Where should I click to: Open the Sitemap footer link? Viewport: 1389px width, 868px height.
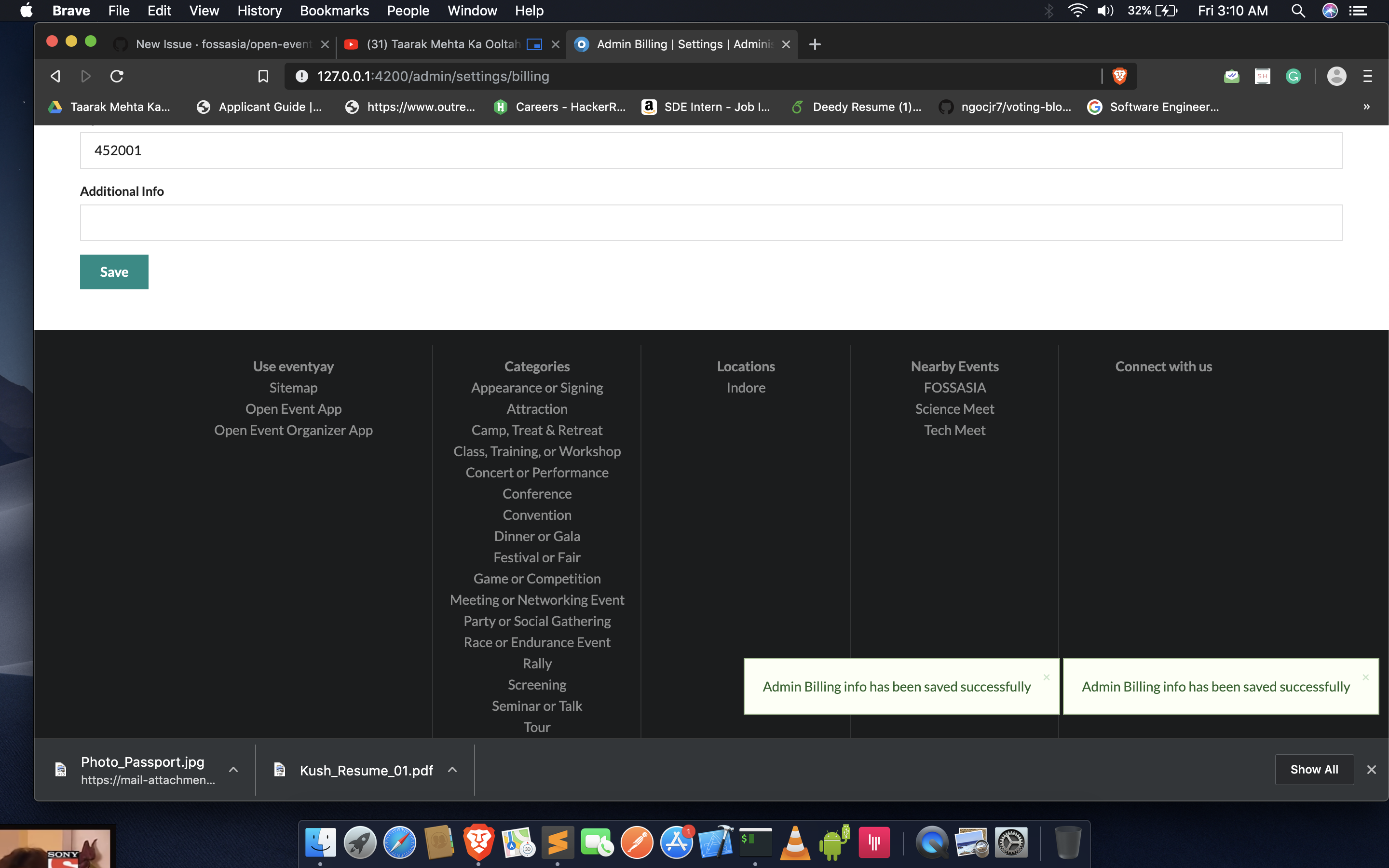(x=293, y=388)
